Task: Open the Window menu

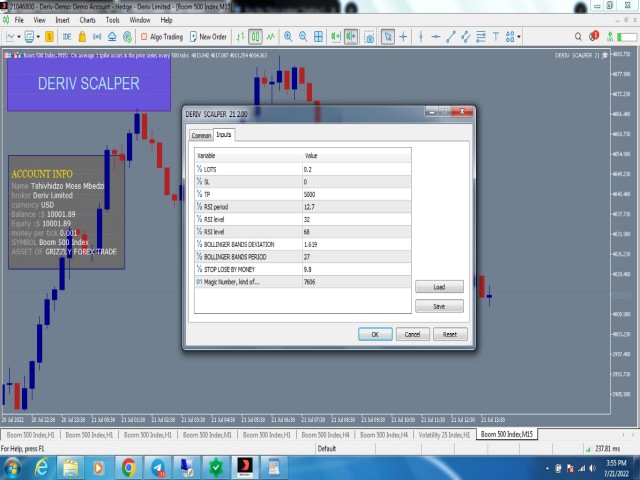Action: (140, 20)
